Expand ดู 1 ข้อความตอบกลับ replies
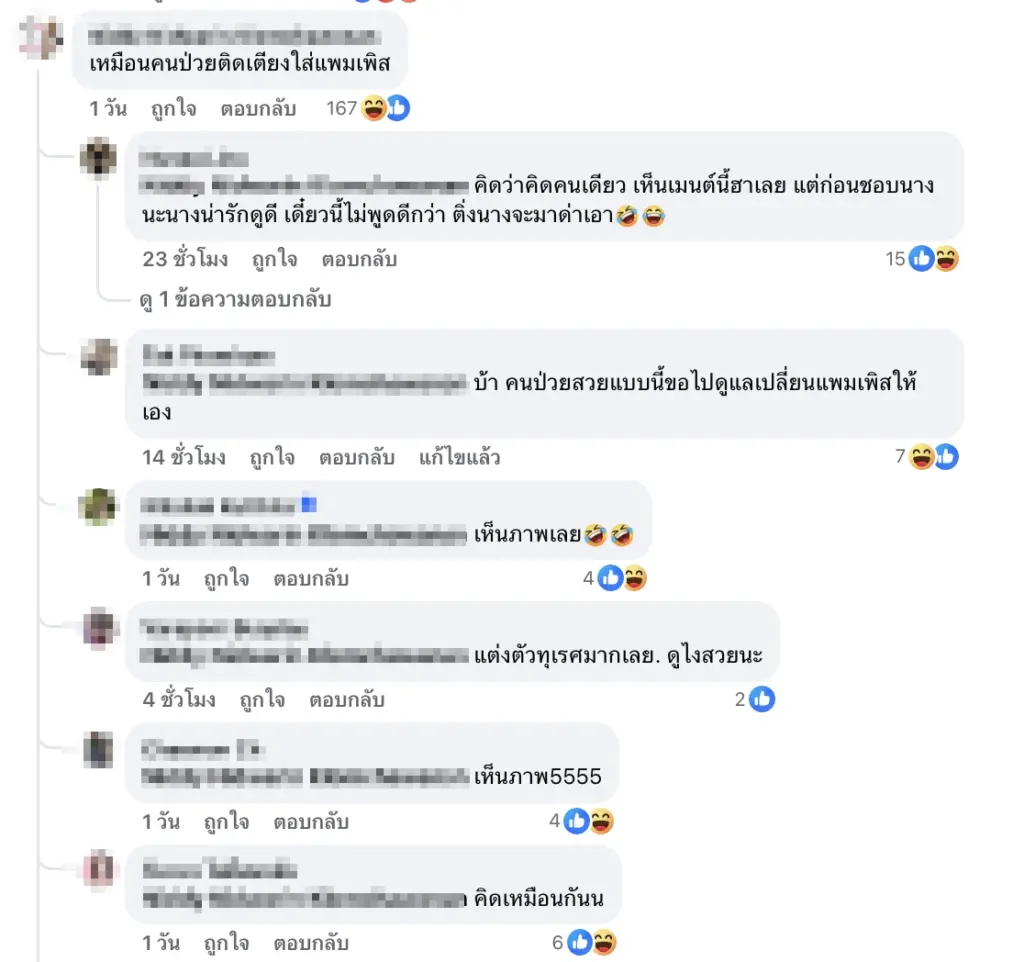Screen dimensions: 1024x962 click(x=235, y=299)
